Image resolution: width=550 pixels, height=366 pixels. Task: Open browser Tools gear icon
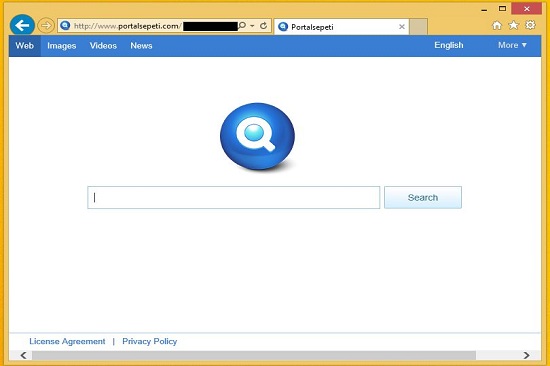point(530,25)
